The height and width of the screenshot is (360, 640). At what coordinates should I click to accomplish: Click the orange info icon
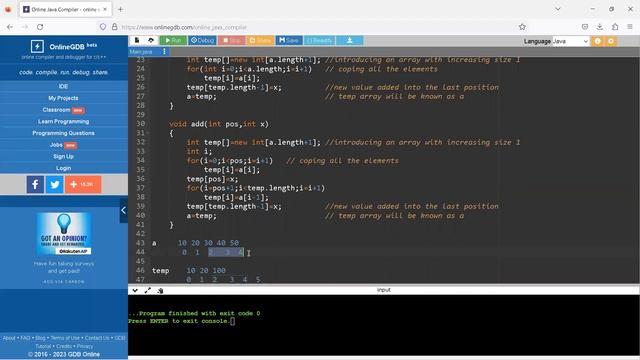(x=598, y=41)
